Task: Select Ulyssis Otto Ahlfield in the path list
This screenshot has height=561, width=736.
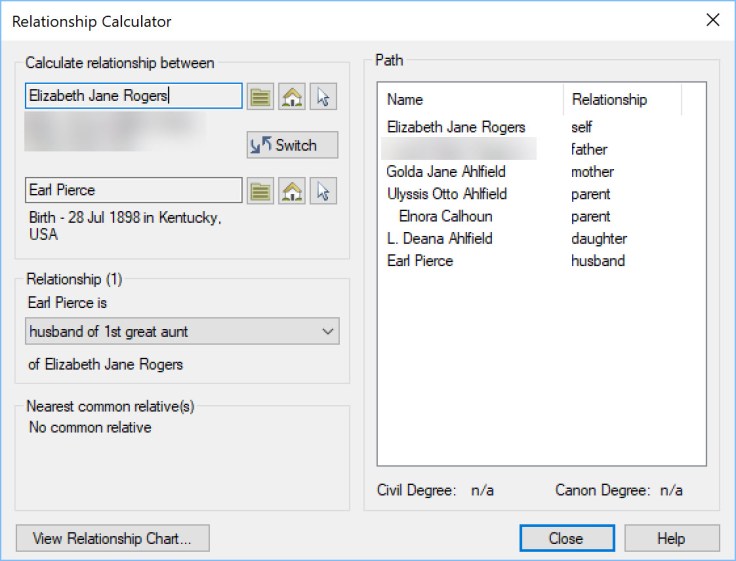Action: [447, 194]
